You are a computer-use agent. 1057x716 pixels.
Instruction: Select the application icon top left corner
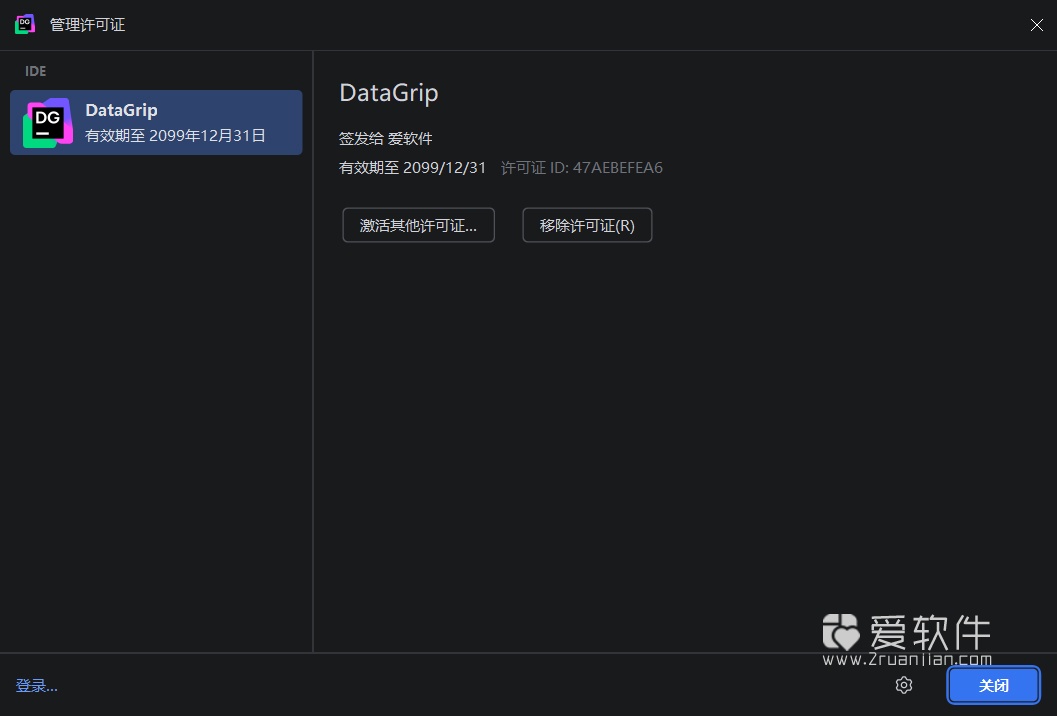pyautogui.click(x=24, y=23)
